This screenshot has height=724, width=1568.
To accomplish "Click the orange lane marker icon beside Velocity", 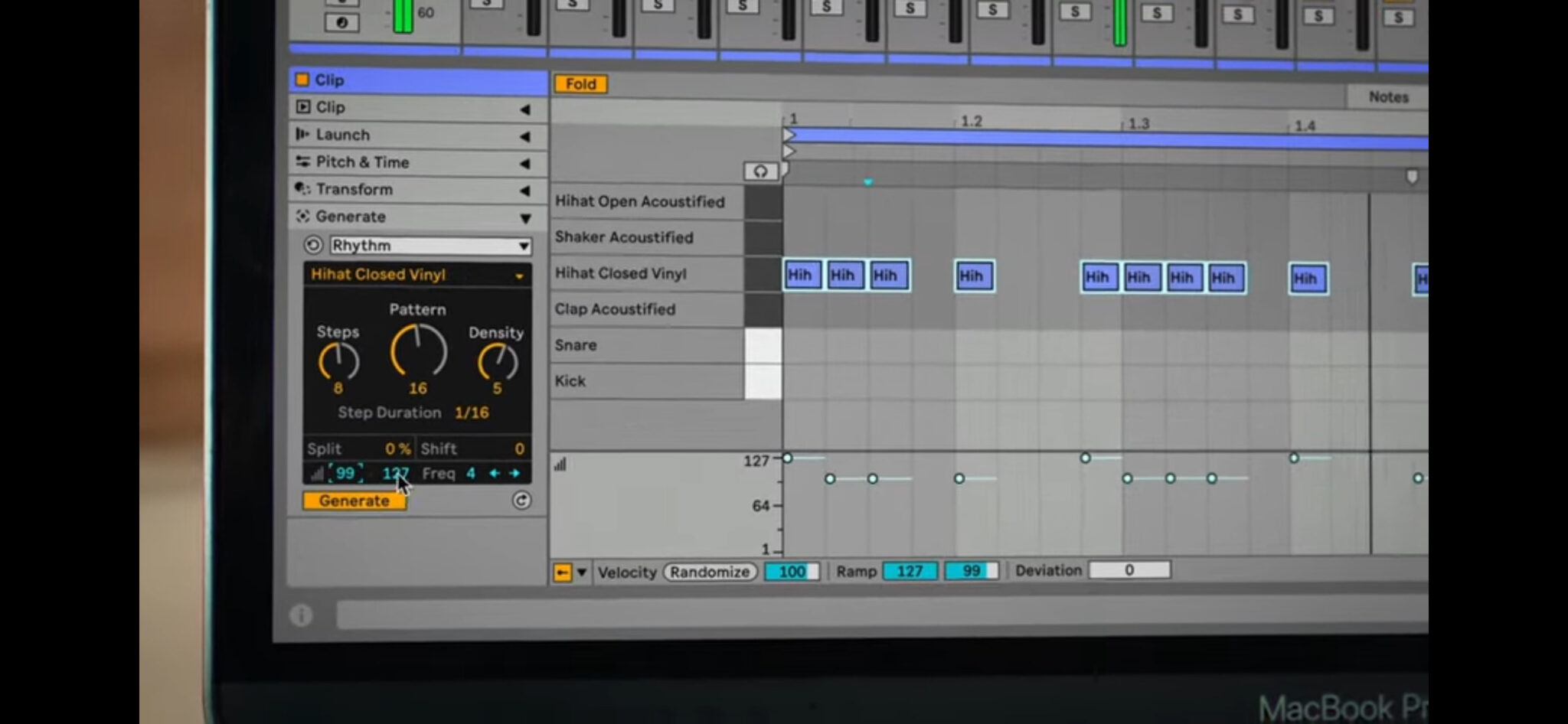I will tap(563, 572).
